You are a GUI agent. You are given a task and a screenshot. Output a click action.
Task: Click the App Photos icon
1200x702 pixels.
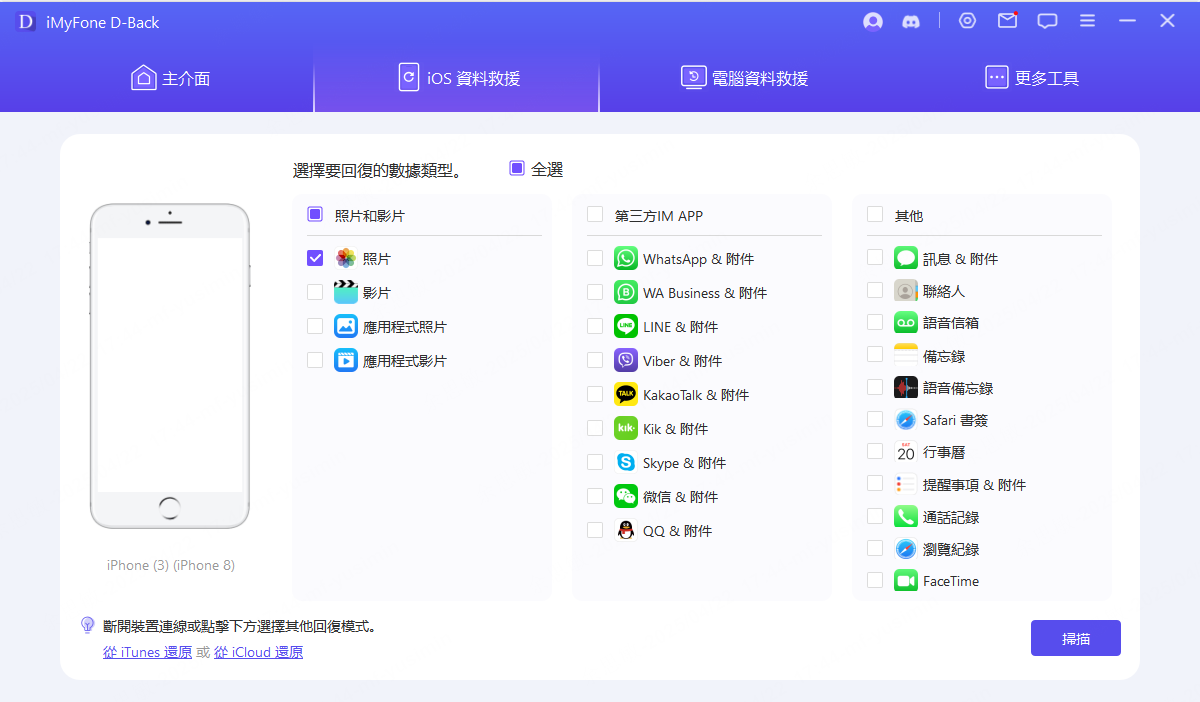[346, 326]
